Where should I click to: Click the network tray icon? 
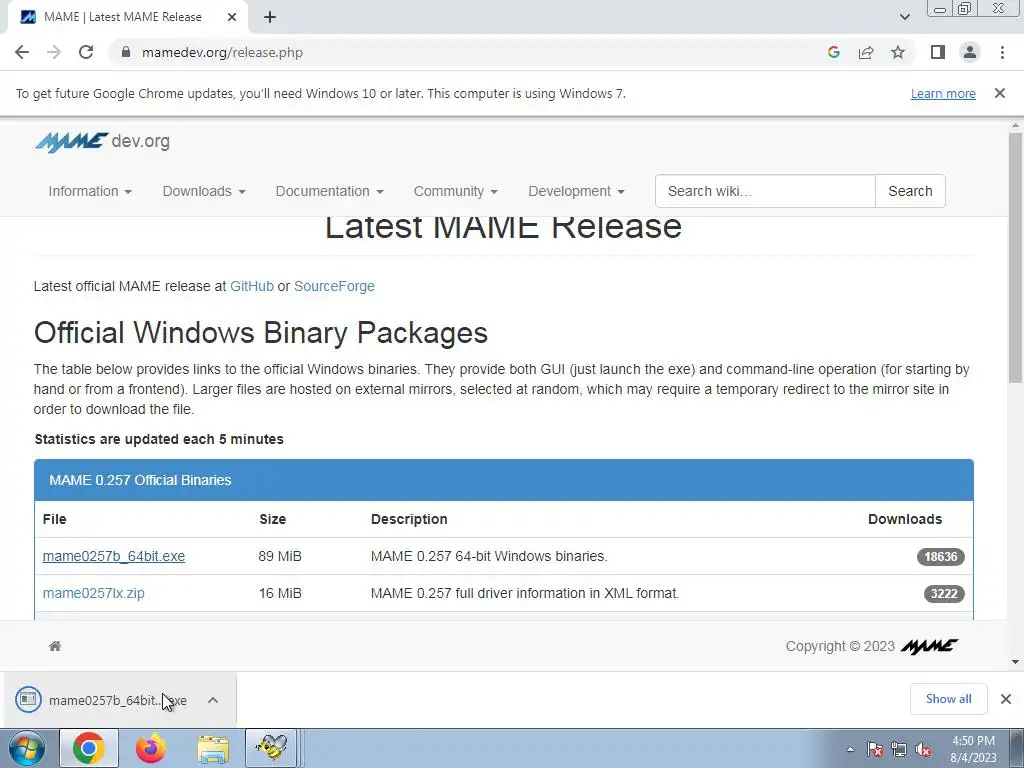tap(899, 749)
